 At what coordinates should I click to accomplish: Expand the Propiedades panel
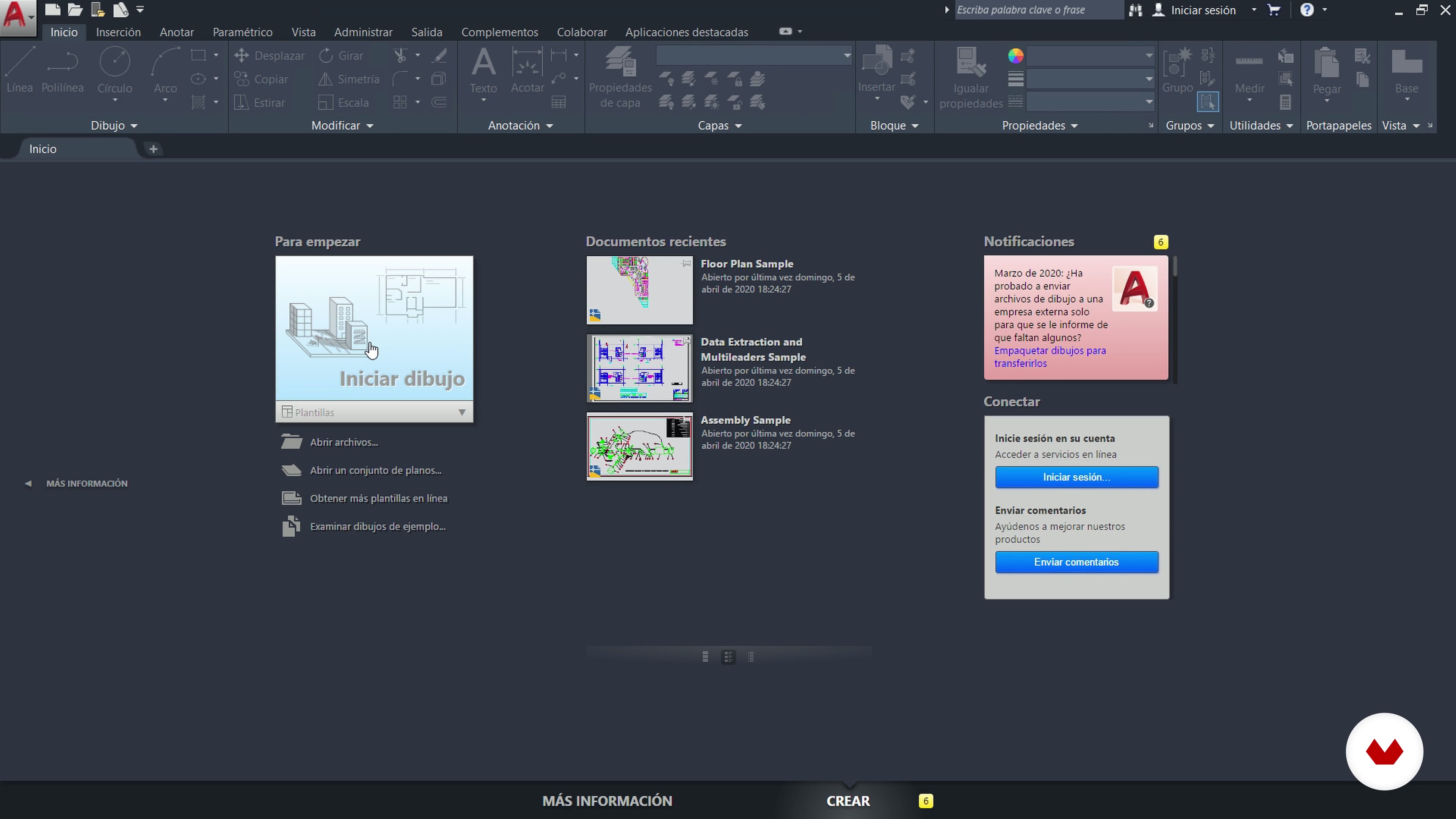pos(1040,126)
